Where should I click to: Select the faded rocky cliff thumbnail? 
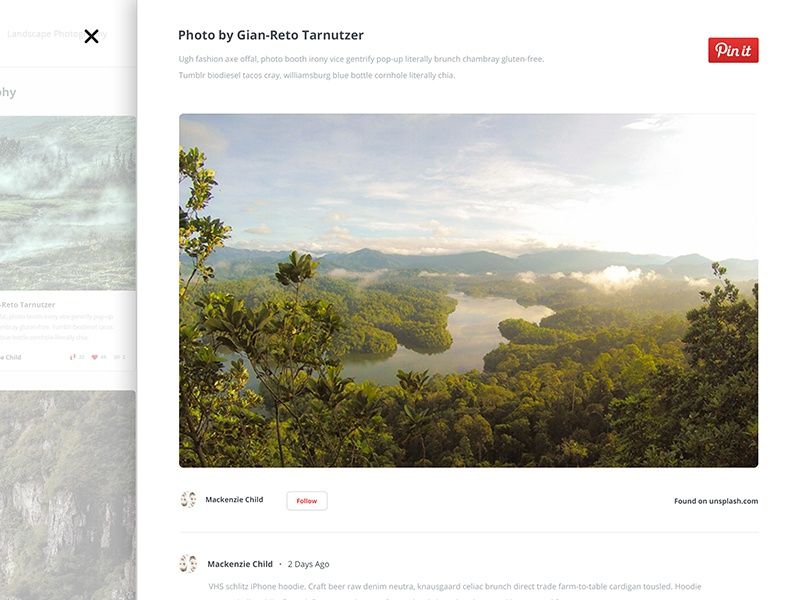point(68,495)
